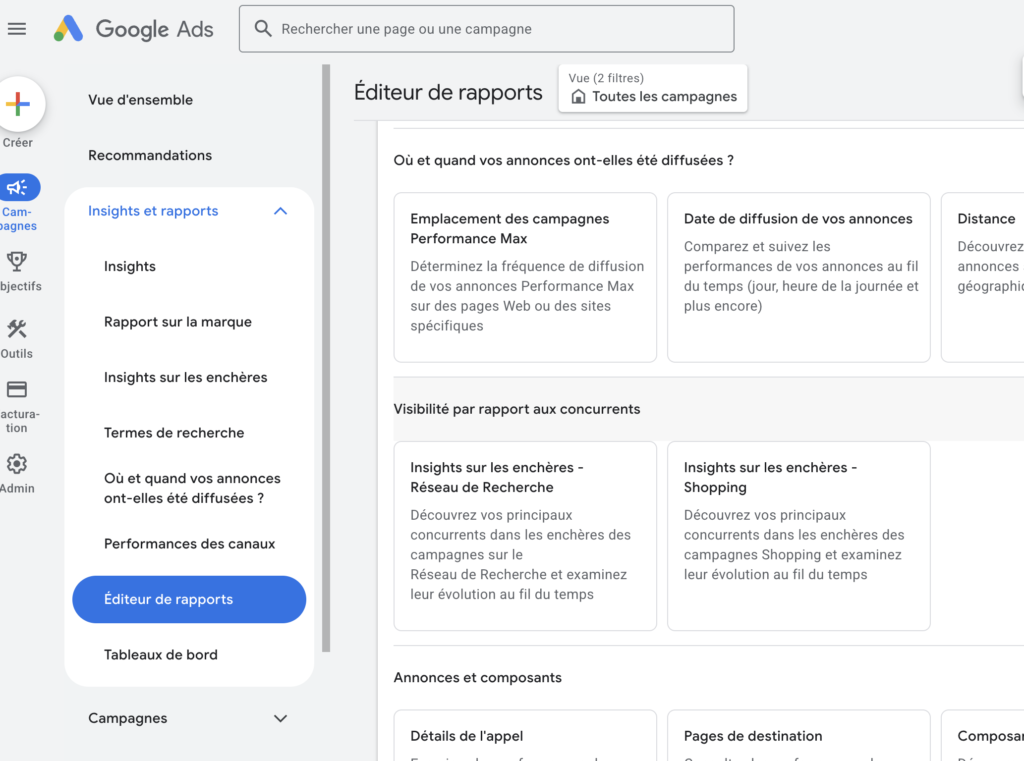Open the Admin gear icon
Viewport: 1024px width, 761px height.
tap(17, 464)
